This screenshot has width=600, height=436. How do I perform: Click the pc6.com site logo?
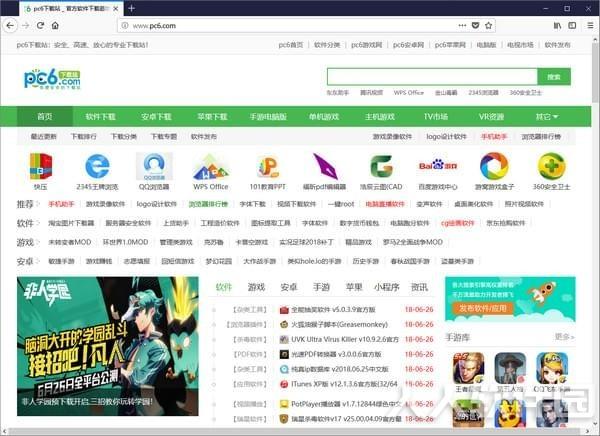[52, 79]
